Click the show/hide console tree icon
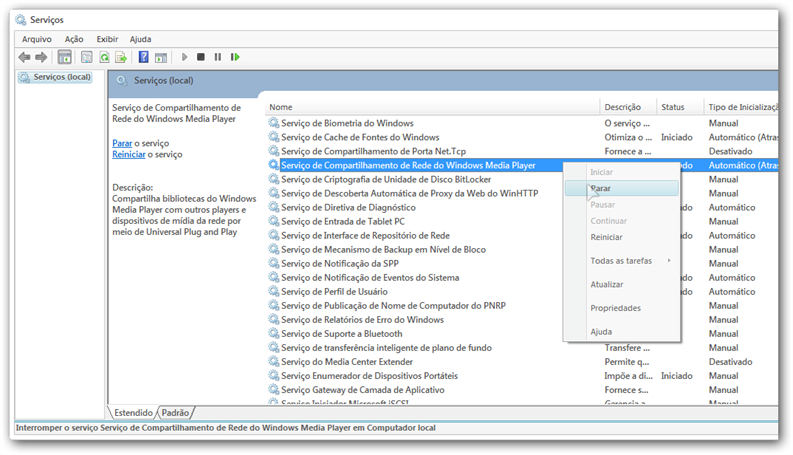The image size is (793, 455). [x=65, y=57]
